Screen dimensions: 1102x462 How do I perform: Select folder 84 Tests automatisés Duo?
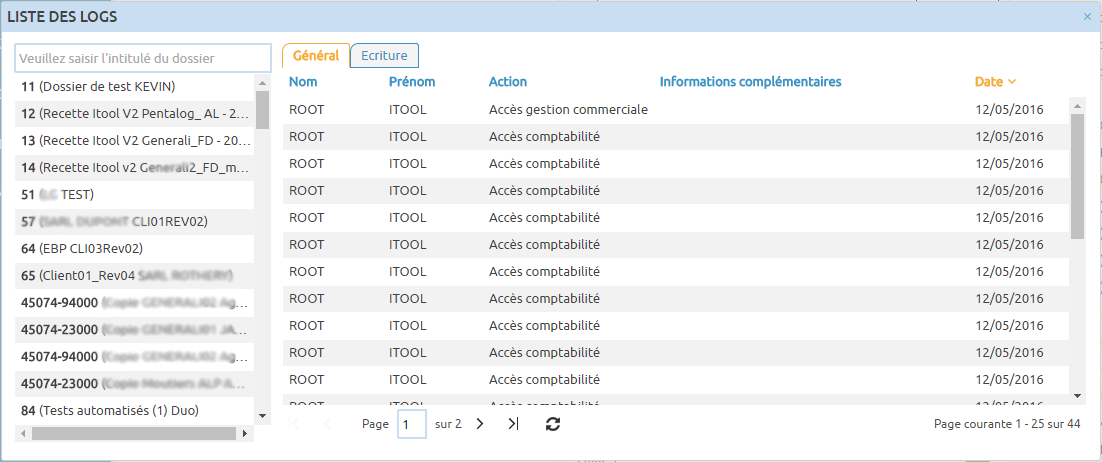[110, 410]
